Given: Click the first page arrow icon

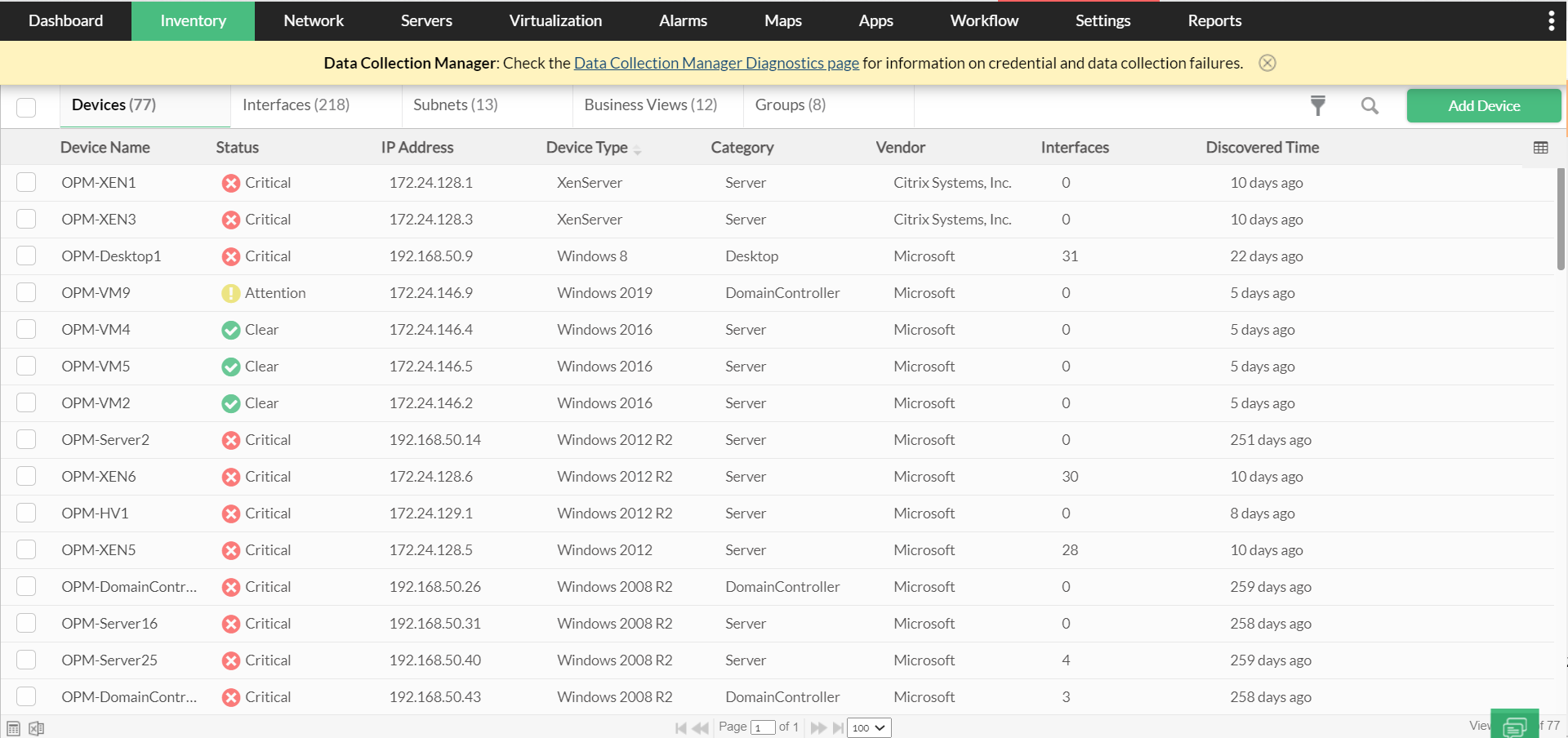Looking at the screenshot, I should tap(680, 727).
